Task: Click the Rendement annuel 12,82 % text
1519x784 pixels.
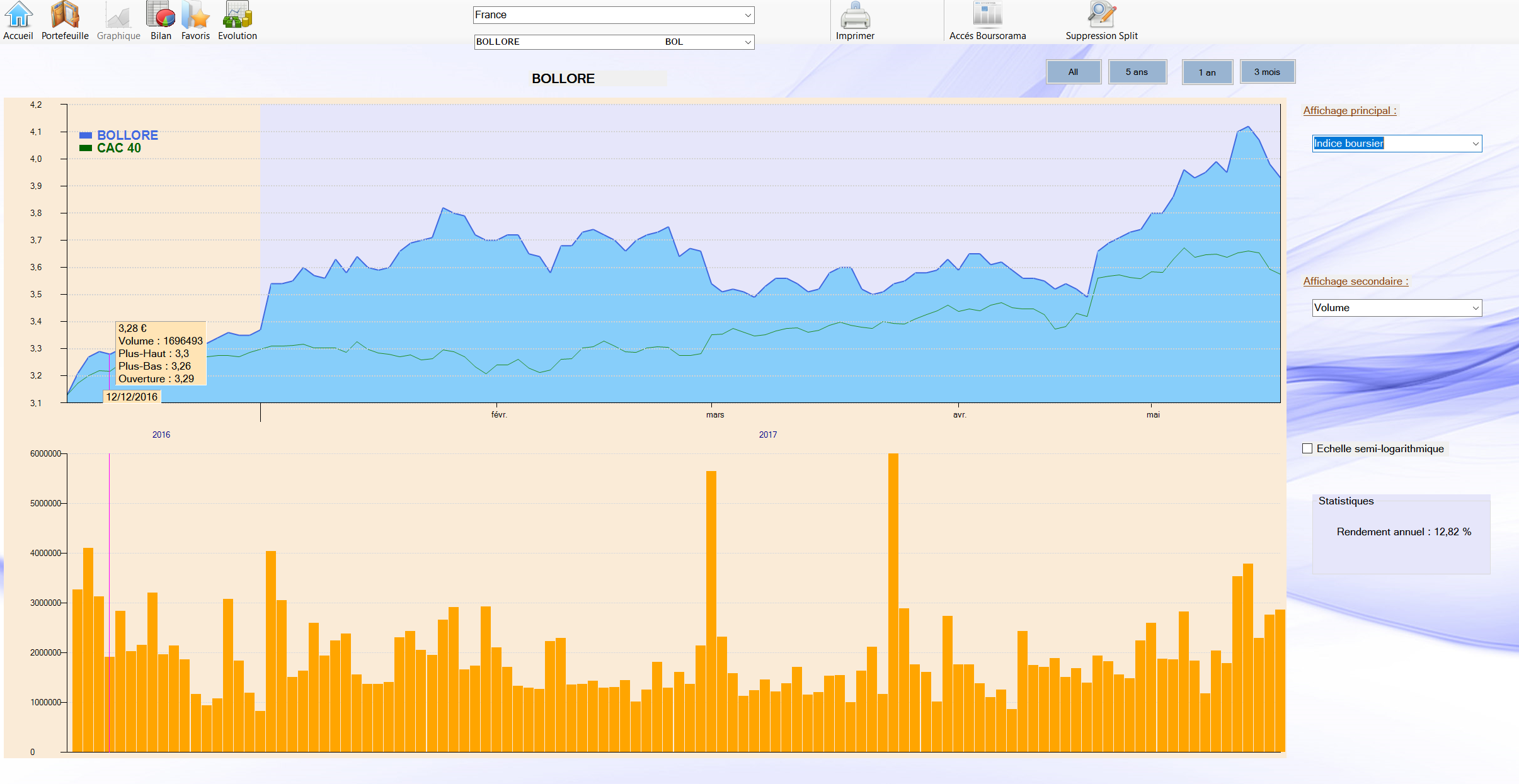Action: 1404,532
